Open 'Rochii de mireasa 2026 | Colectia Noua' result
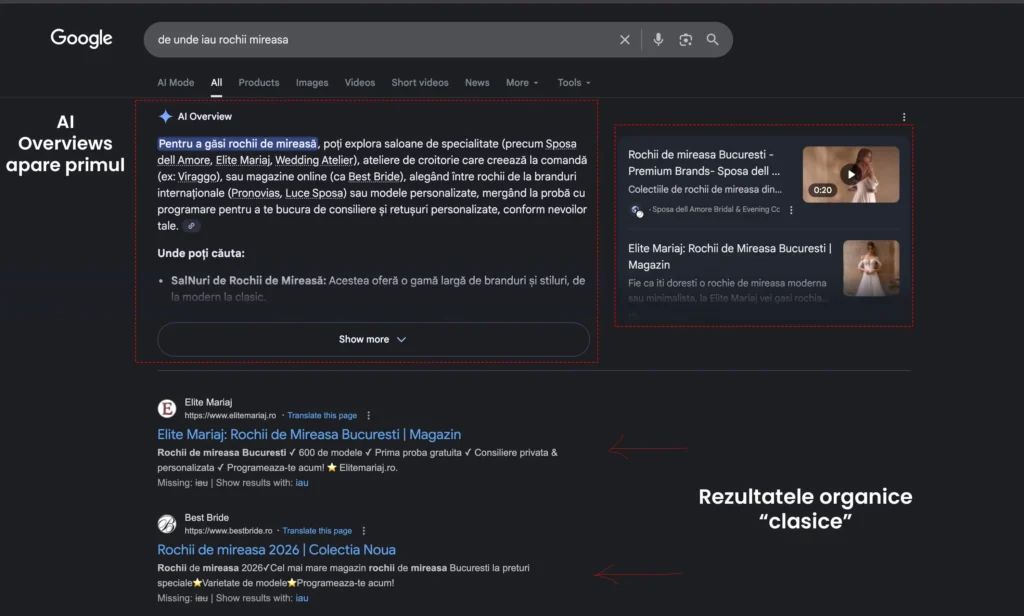 [x=276, y=549]
